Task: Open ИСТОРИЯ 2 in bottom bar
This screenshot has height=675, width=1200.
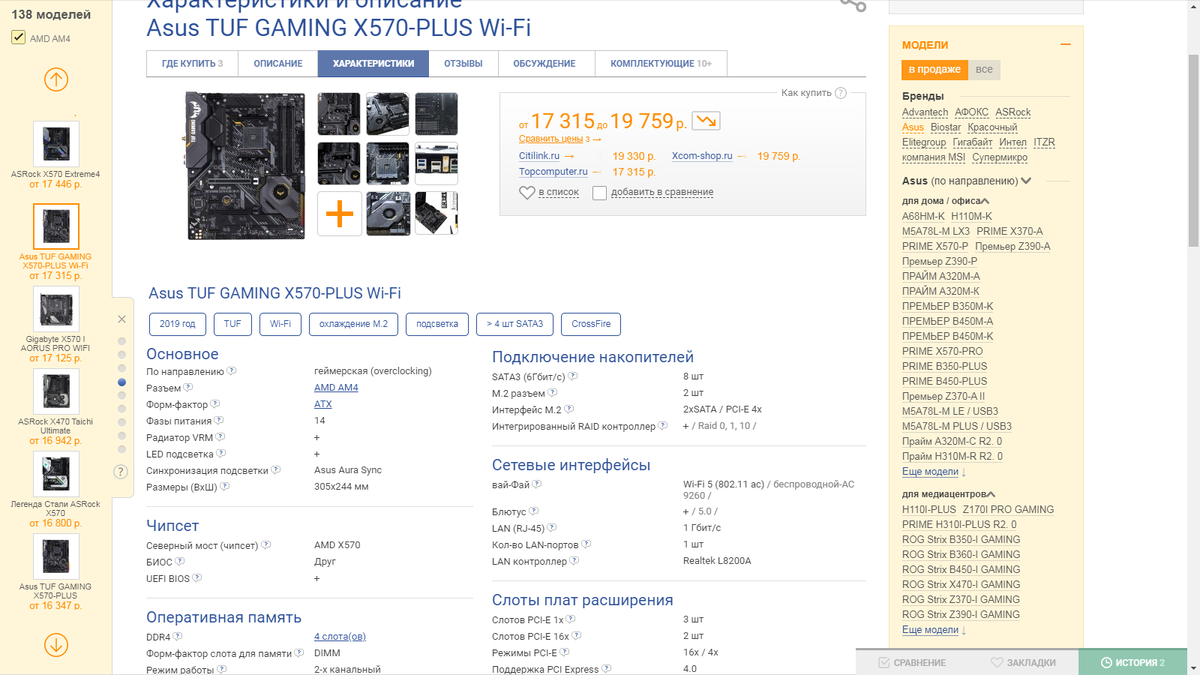Action: (1133, 662)
